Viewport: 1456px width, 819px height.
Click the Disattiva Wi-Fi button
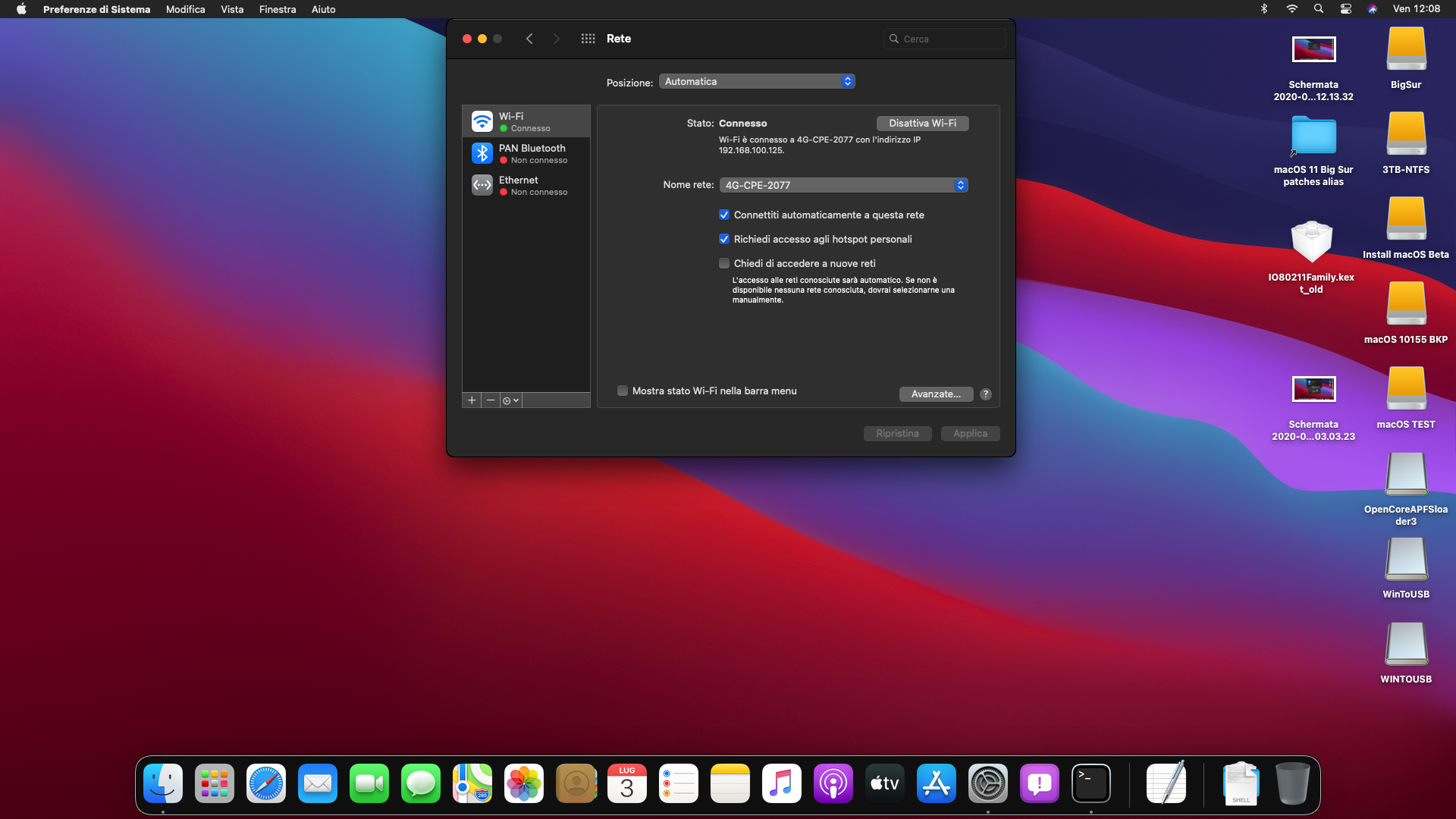(922, 124)
